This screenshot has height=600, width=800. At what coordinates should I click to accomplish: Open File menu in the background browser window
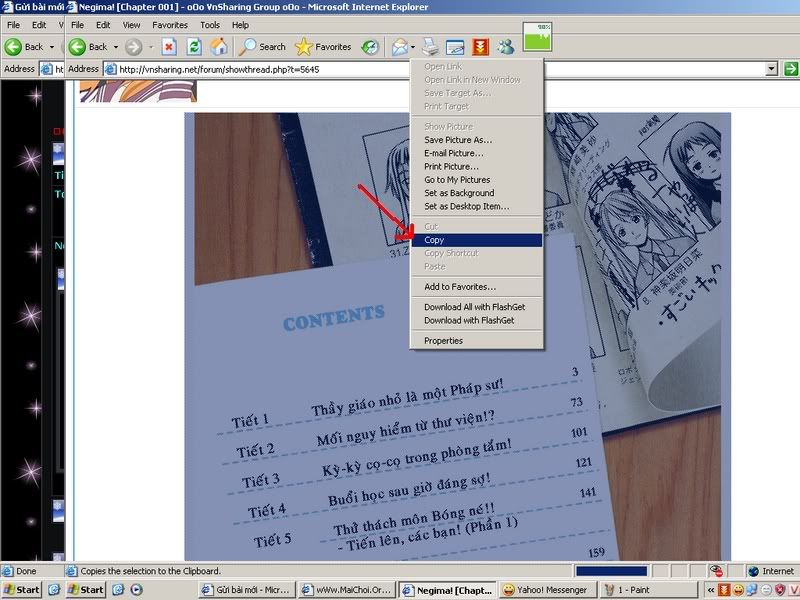13,25
